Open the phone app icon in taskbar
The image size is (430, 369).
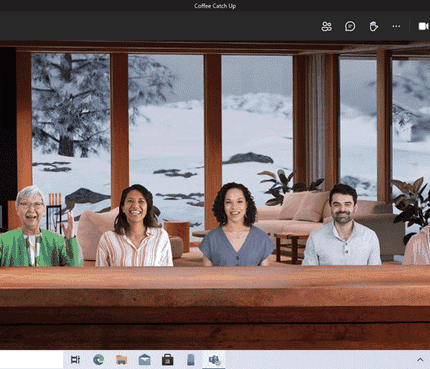coord(190,360)
